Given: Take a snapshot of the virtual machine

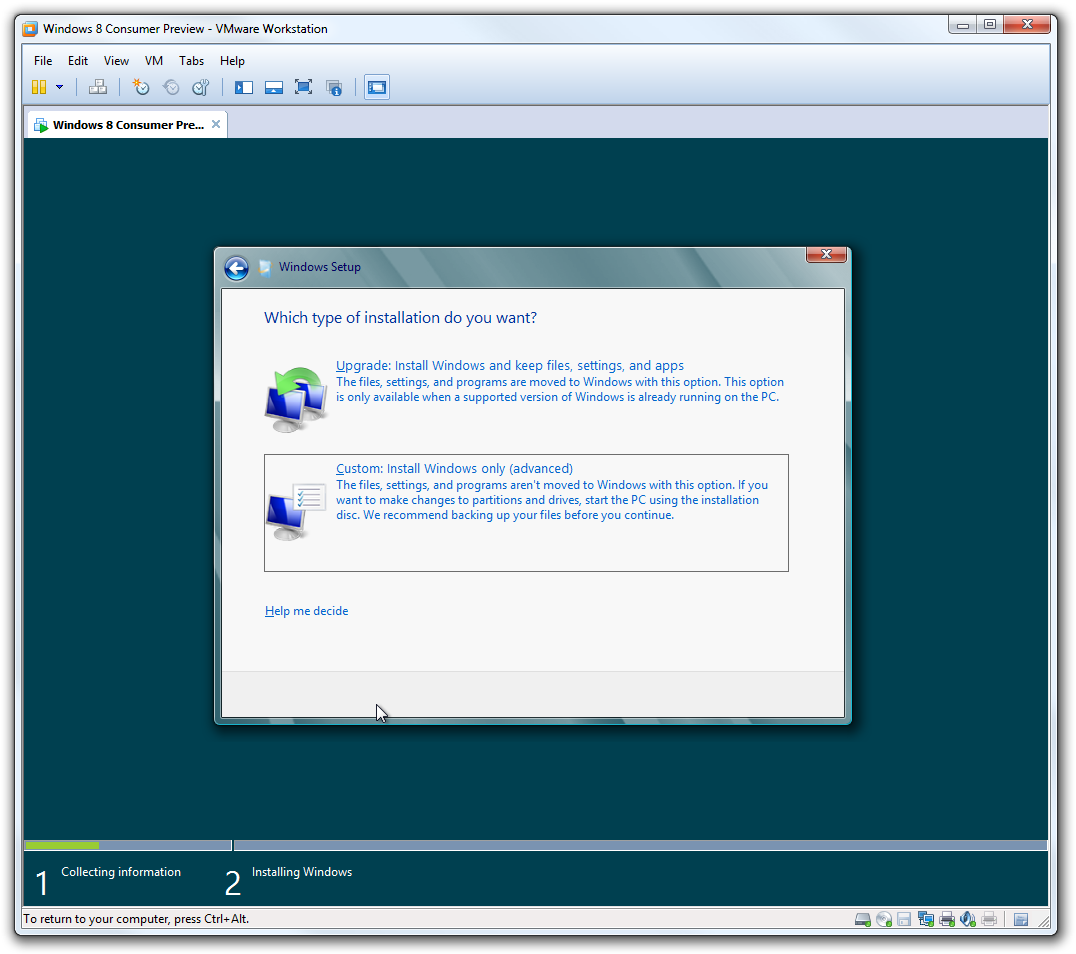Looking at the screenshot, I should point(141,87).
